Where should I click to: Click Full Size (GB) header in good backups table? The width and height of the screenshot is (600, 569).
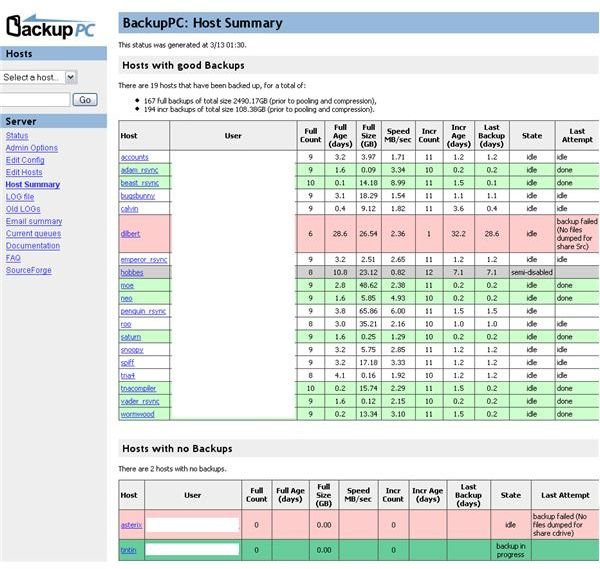click(368, 135)
